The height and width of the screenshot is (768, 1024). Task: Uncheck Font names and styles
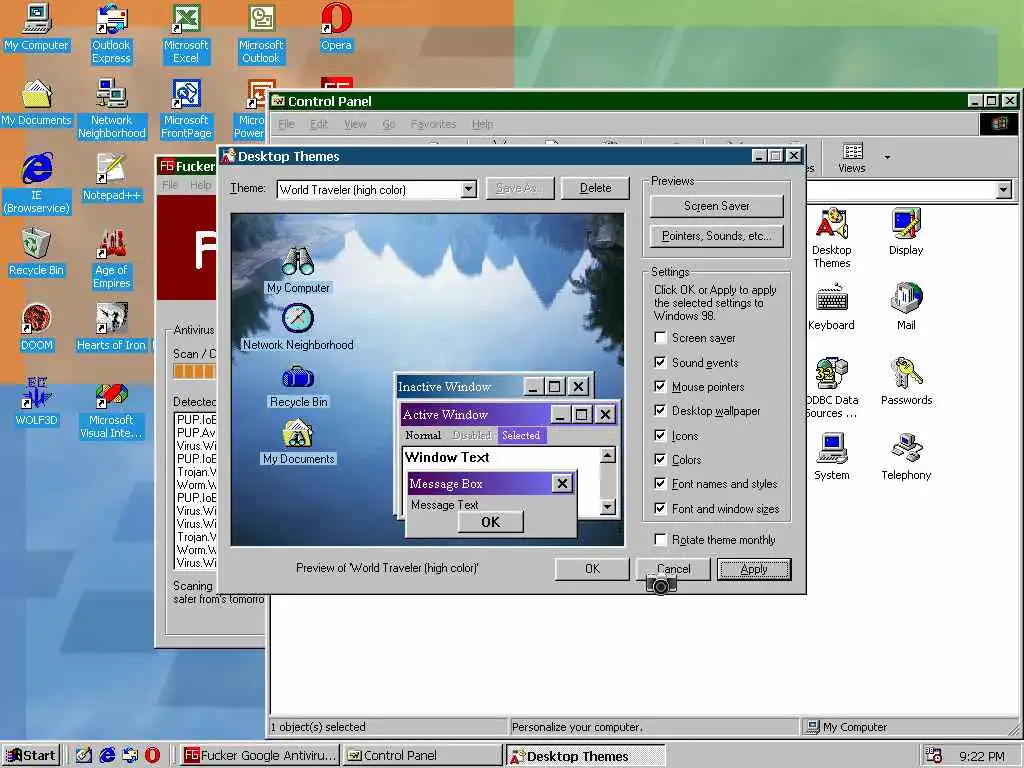pyautogui.click(x=660, y=484)
